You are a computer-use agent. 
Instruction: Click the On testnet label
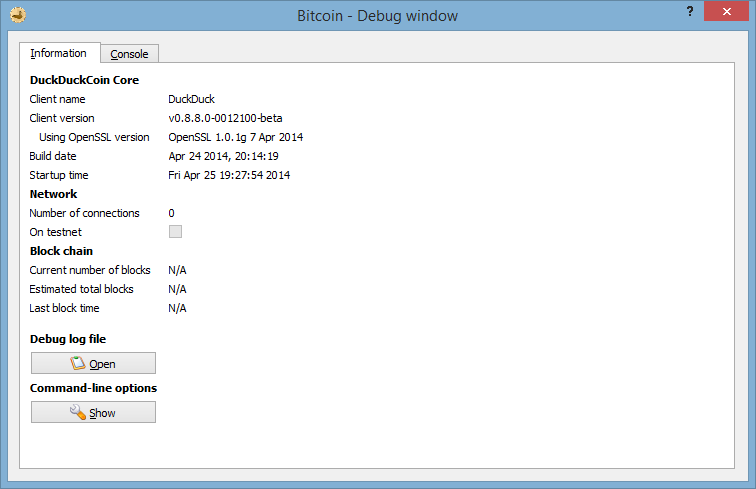click(55, 232)
